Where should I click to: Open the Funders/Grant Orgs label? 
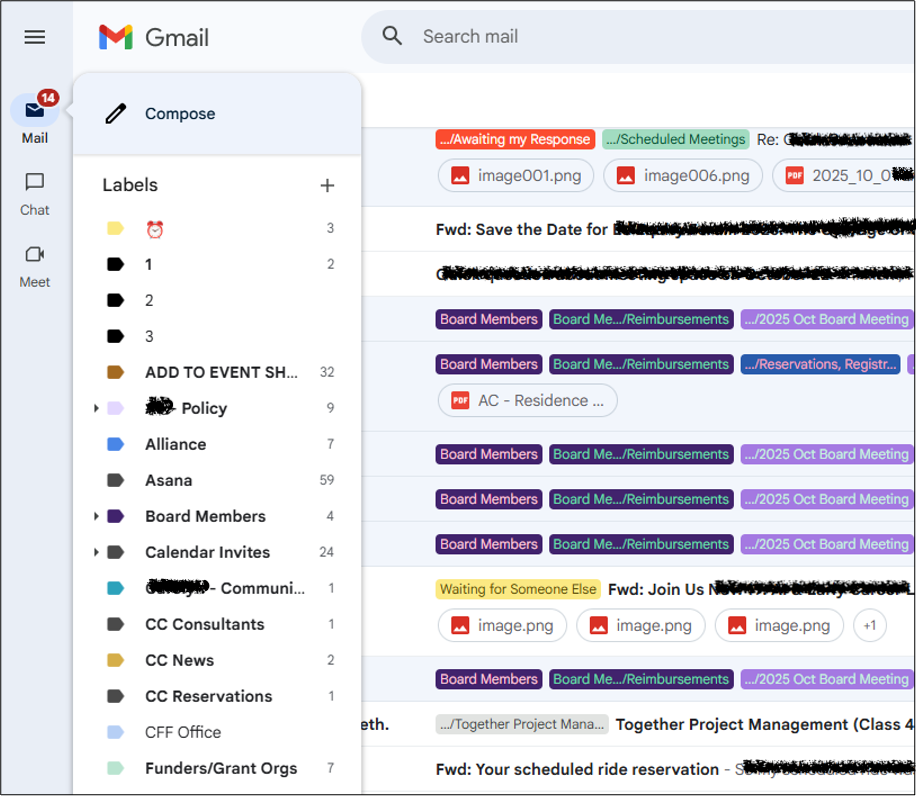[221, 768]
